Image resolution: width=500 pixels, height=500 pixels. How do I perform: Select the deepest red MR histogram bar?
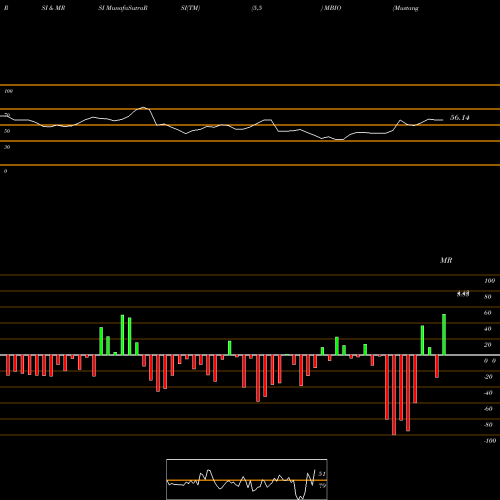(394, 395)
